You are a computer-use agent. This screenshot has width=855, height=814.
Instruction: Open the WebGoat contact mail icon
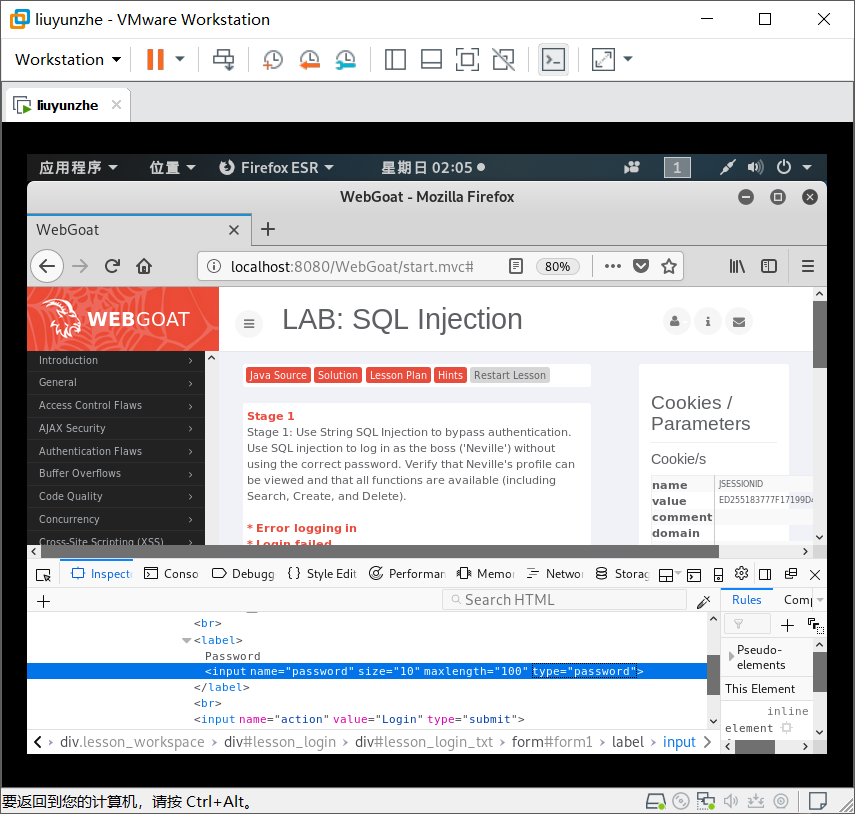pos(739,321)
